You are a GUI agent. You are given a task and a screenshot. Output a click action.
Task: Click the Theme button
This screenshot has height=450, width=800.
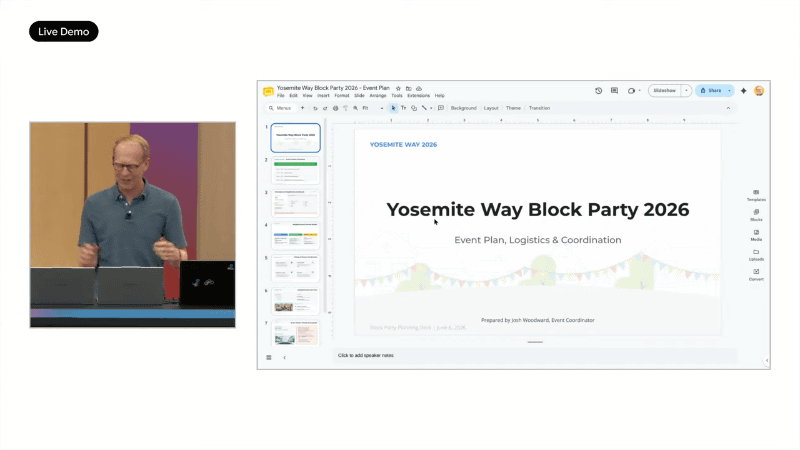513,108
